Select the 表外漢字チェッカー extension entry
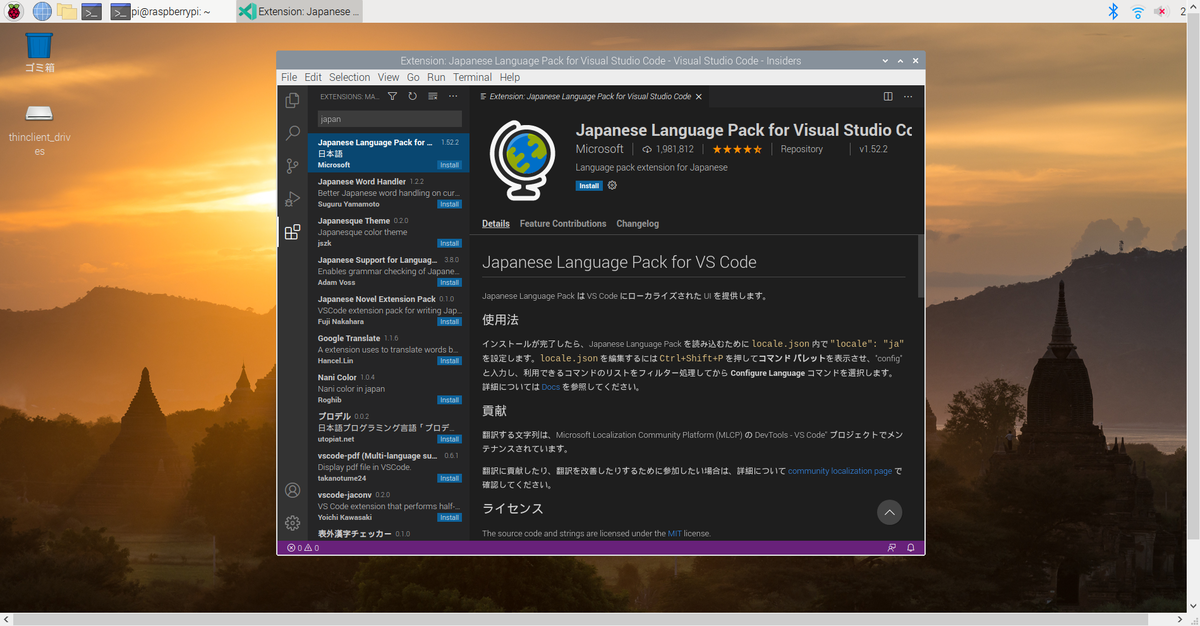Screen dimensions: 1200x626 [x=389, y=535]
